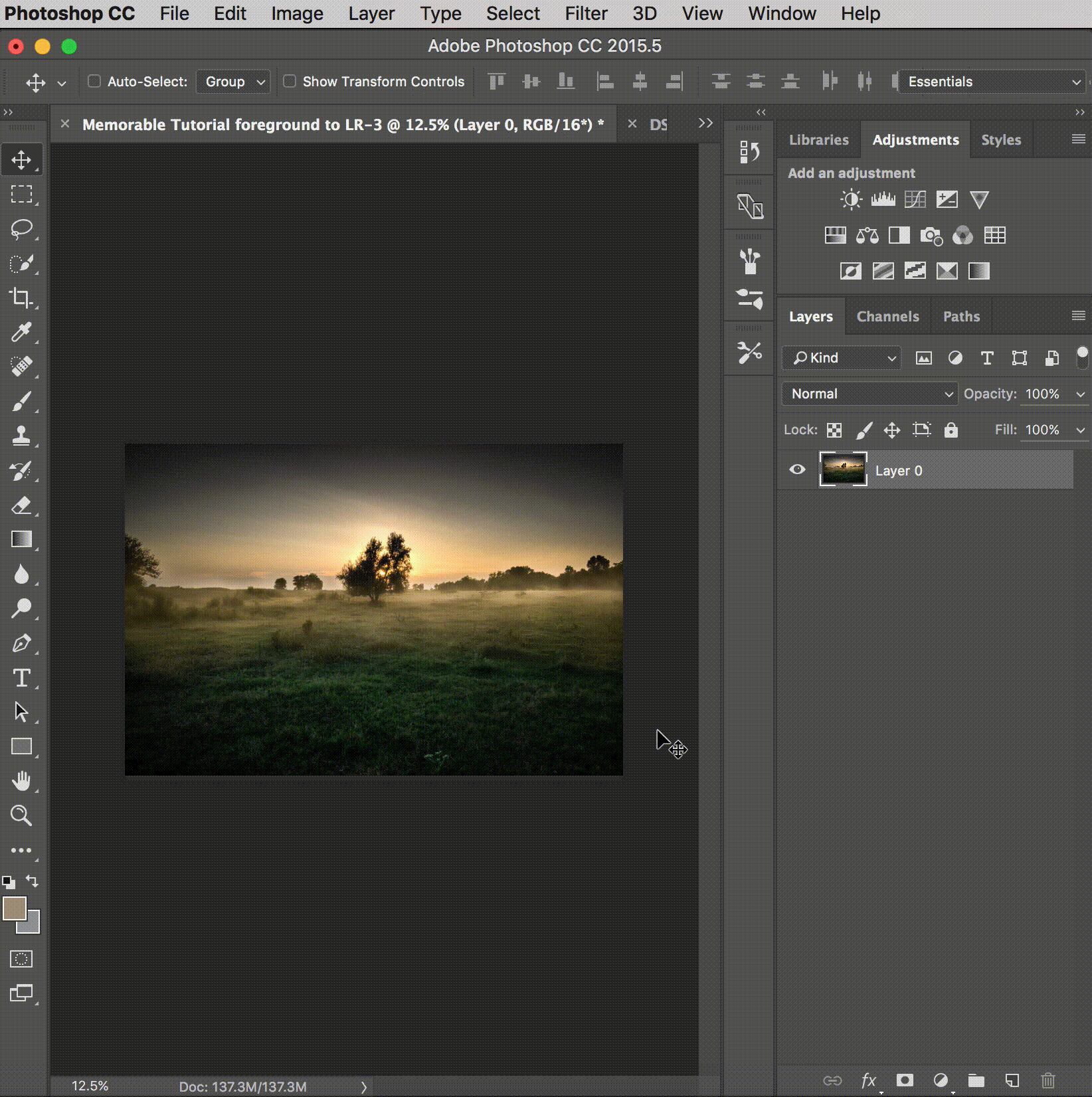Select the Eyedropper tool

21,332
